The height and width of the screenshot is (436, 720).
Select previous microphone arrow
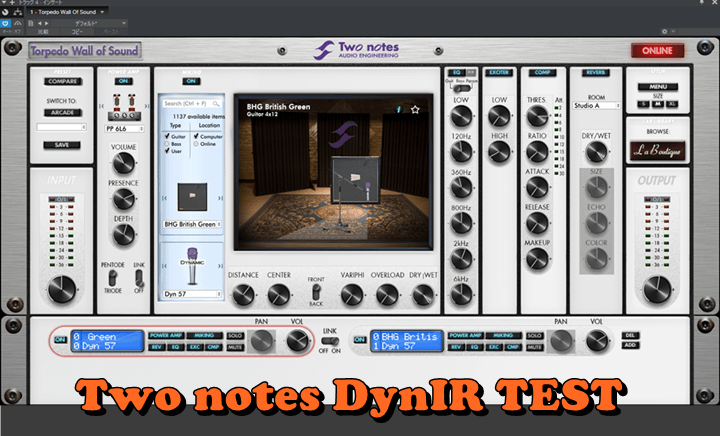[x=164, y=266]
